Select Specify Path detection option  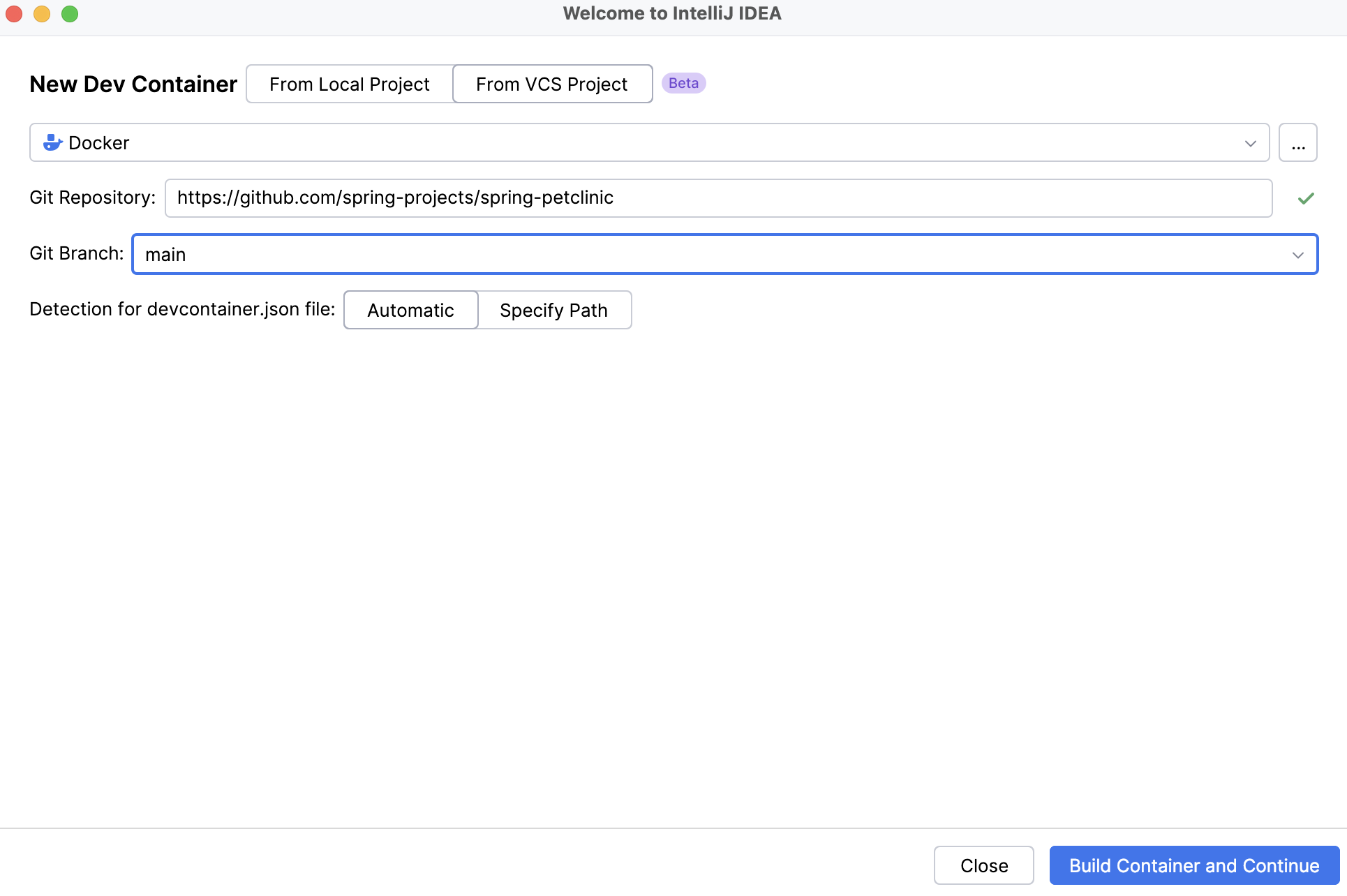pos(554,310)
